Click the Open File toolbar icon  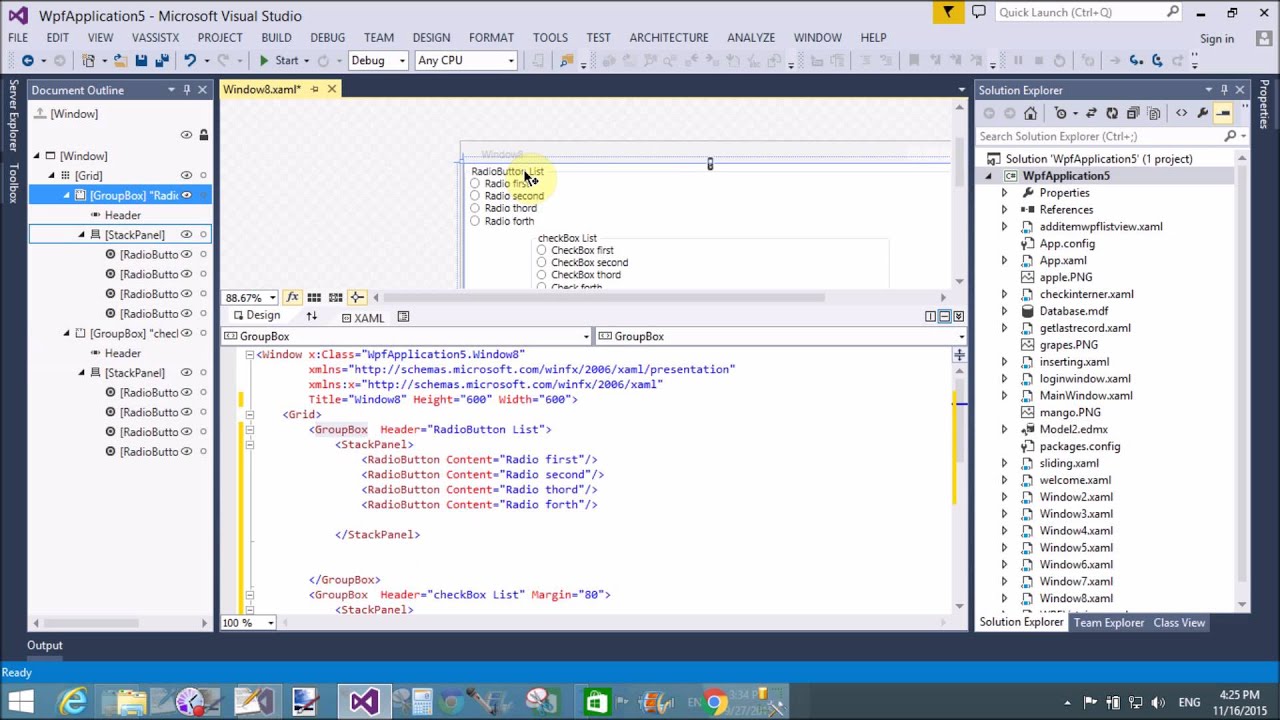click(120, 60)
